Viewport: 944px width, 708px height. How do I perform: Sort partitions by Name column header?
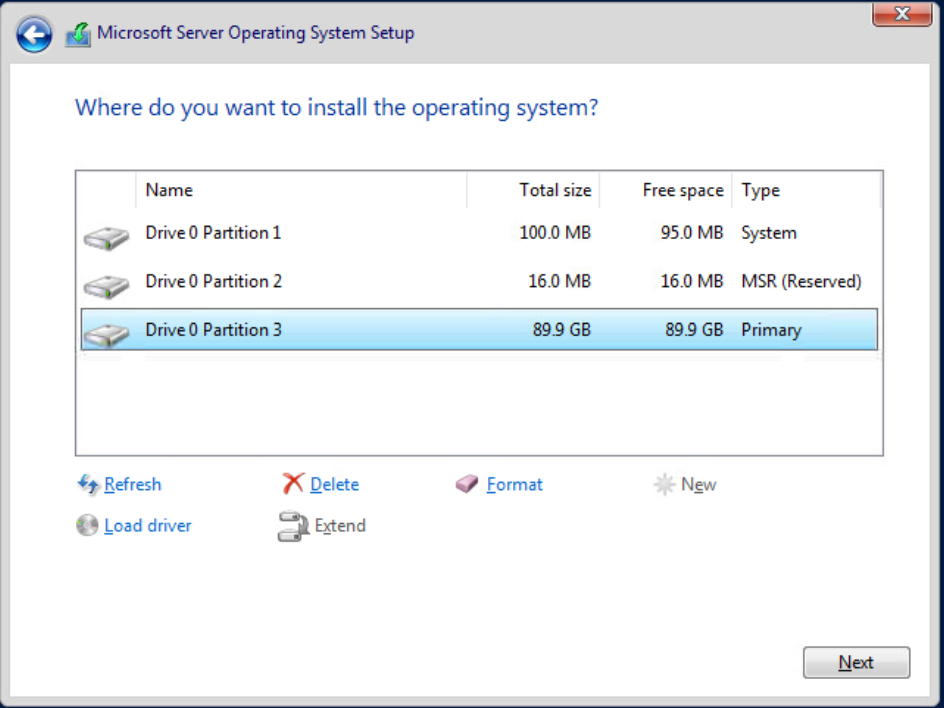point(300,190)
